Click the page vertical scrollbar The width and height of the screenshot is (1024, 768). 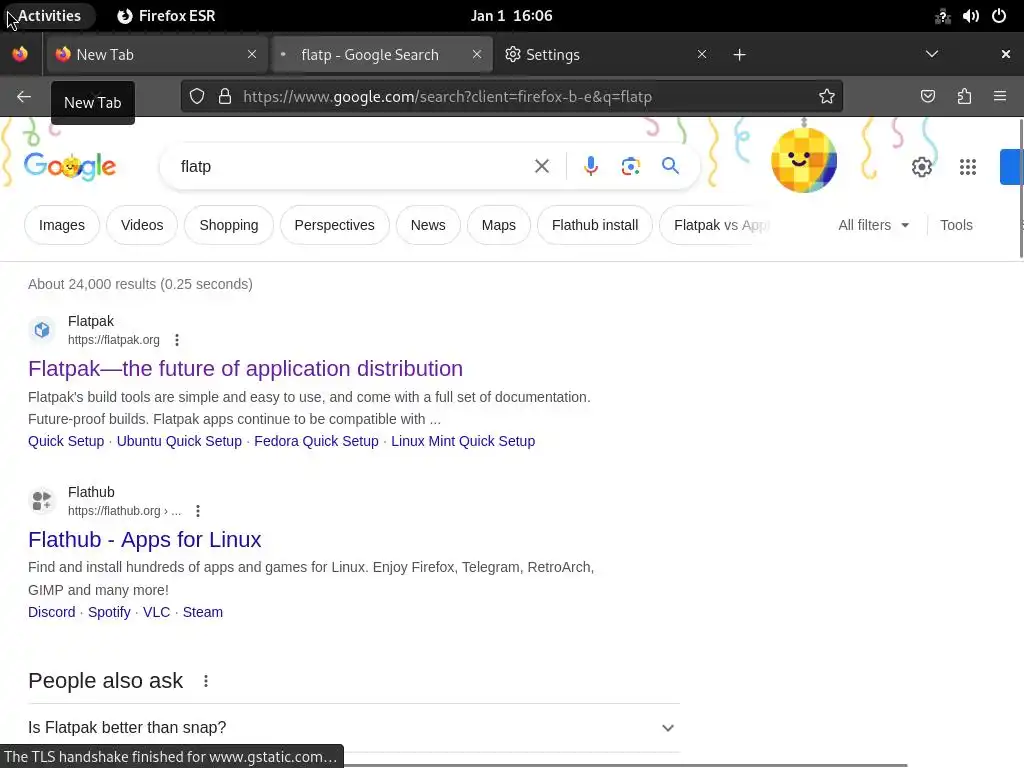pos(1021,189)
